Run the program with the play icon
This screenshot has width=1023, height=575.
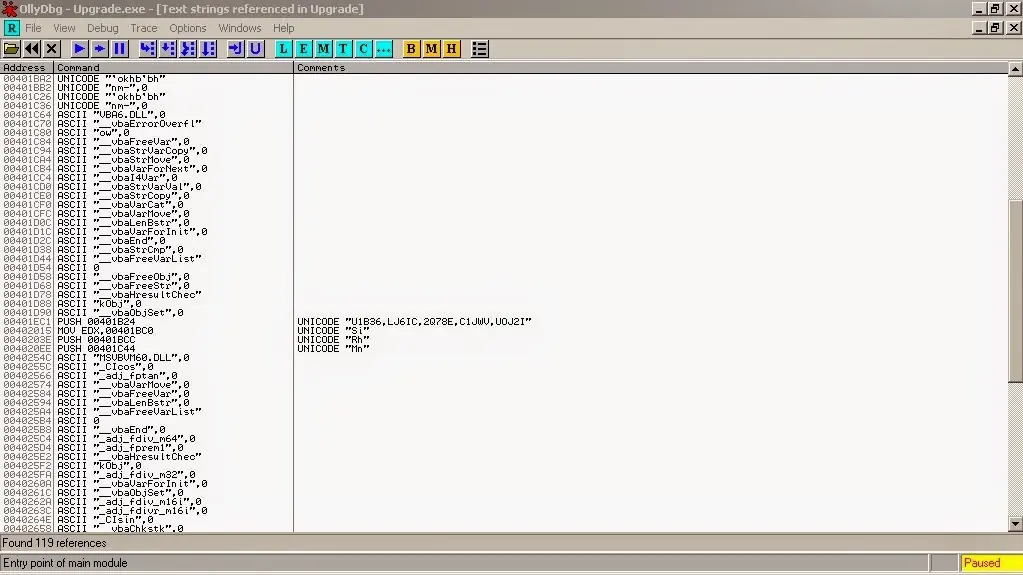click(79, 49)
